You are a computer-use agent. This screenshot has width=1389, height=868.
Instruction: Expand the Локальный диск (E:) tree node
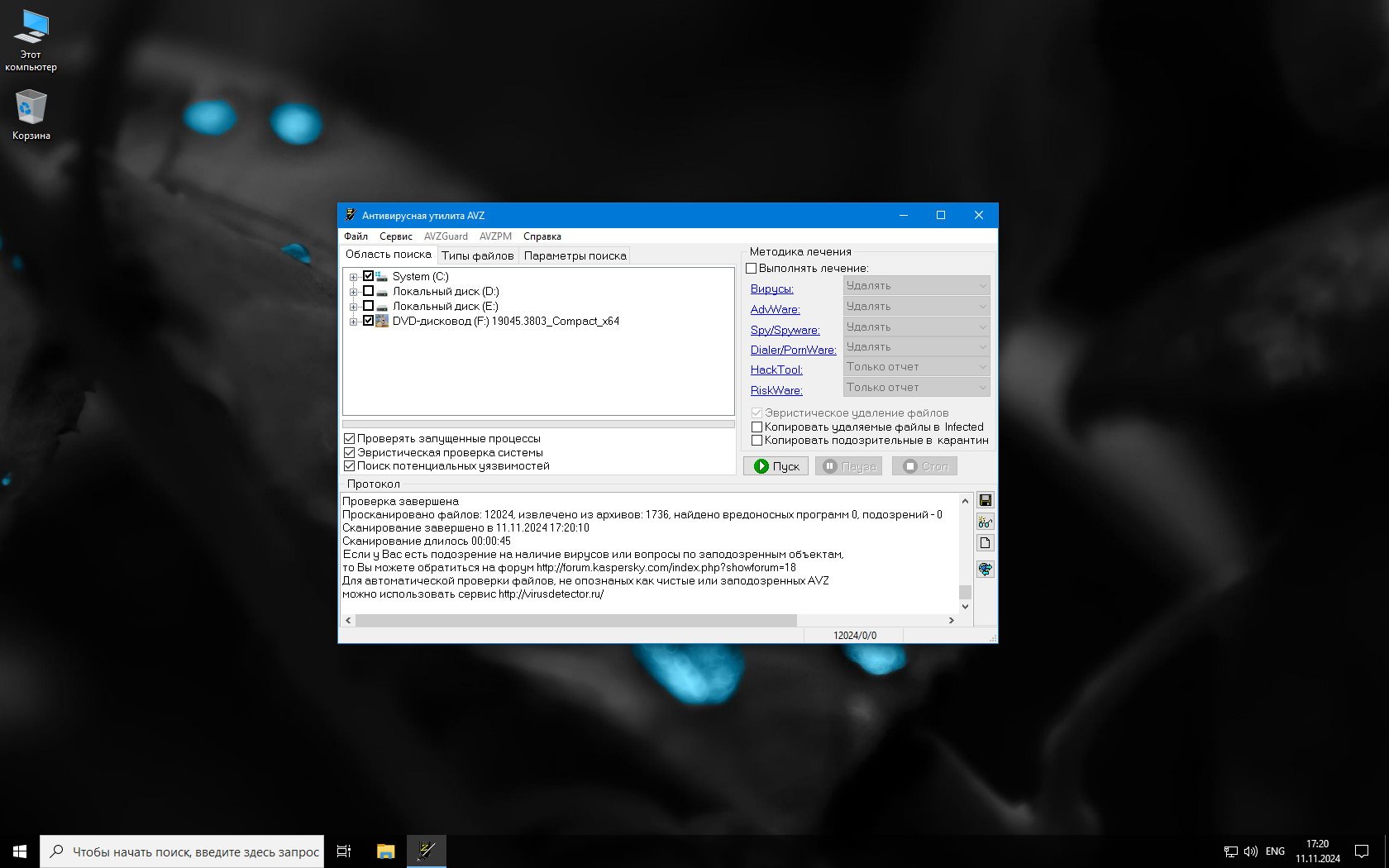353,307
